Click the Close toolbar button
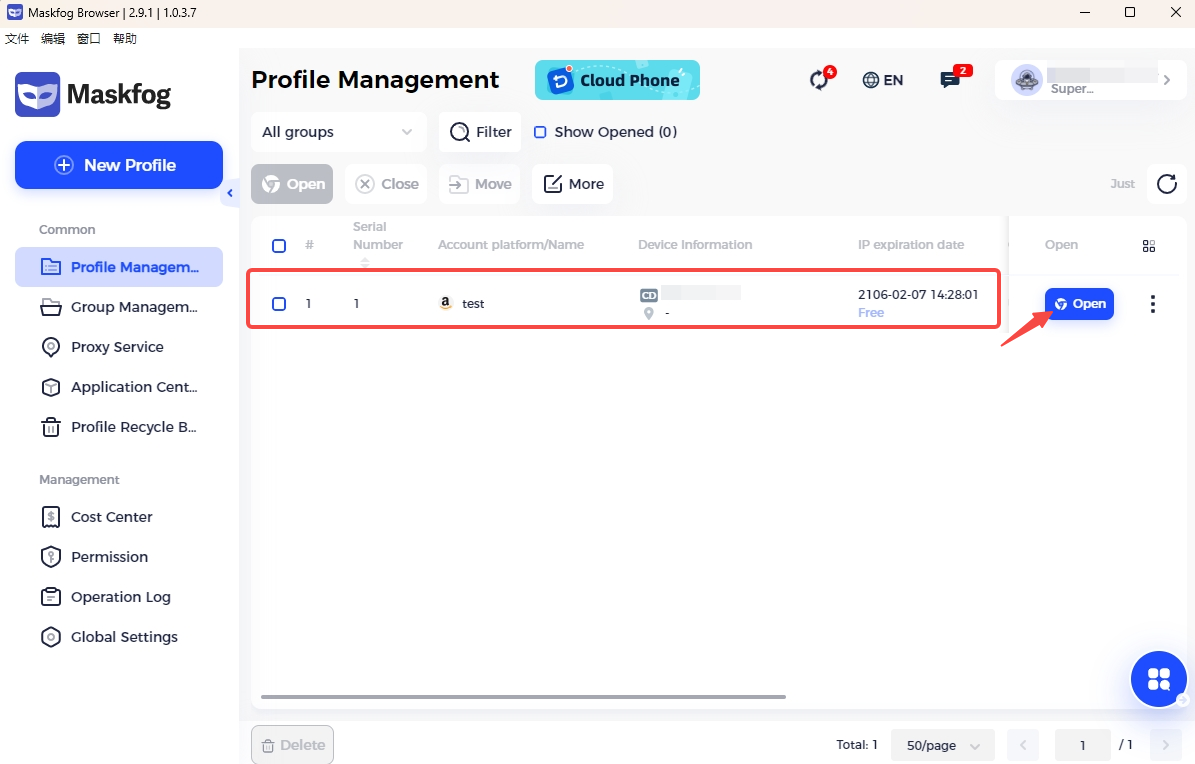Screen dimensions: 1195x764 387,184
